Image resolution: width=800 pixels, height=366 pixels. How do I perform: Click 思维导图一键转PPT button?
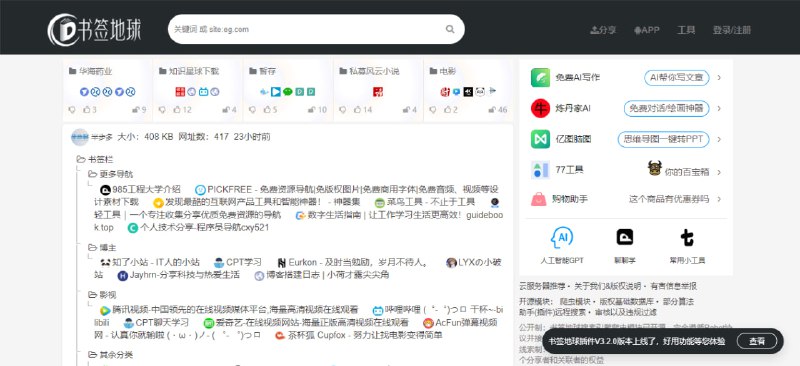coord(663,139)
